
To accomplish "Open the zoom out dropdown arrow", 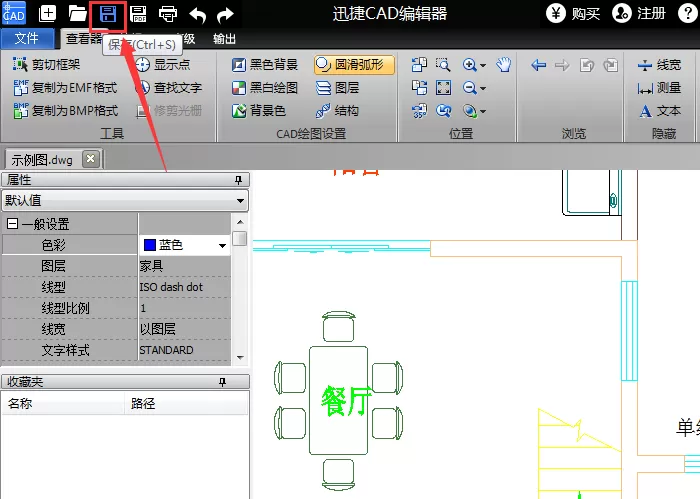I will (483, 88).
